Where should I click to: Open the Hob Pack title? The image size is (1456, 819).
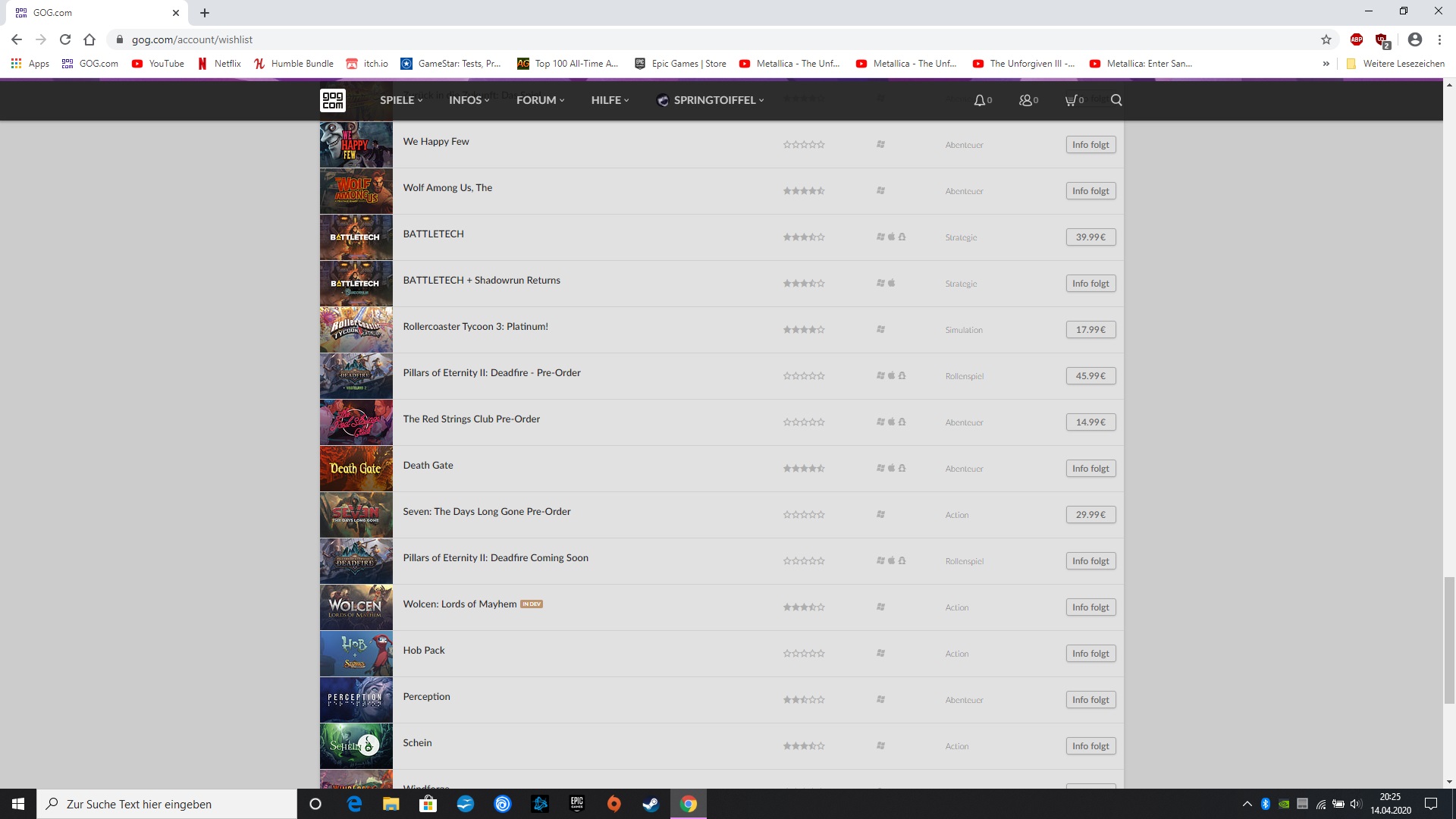424,650
